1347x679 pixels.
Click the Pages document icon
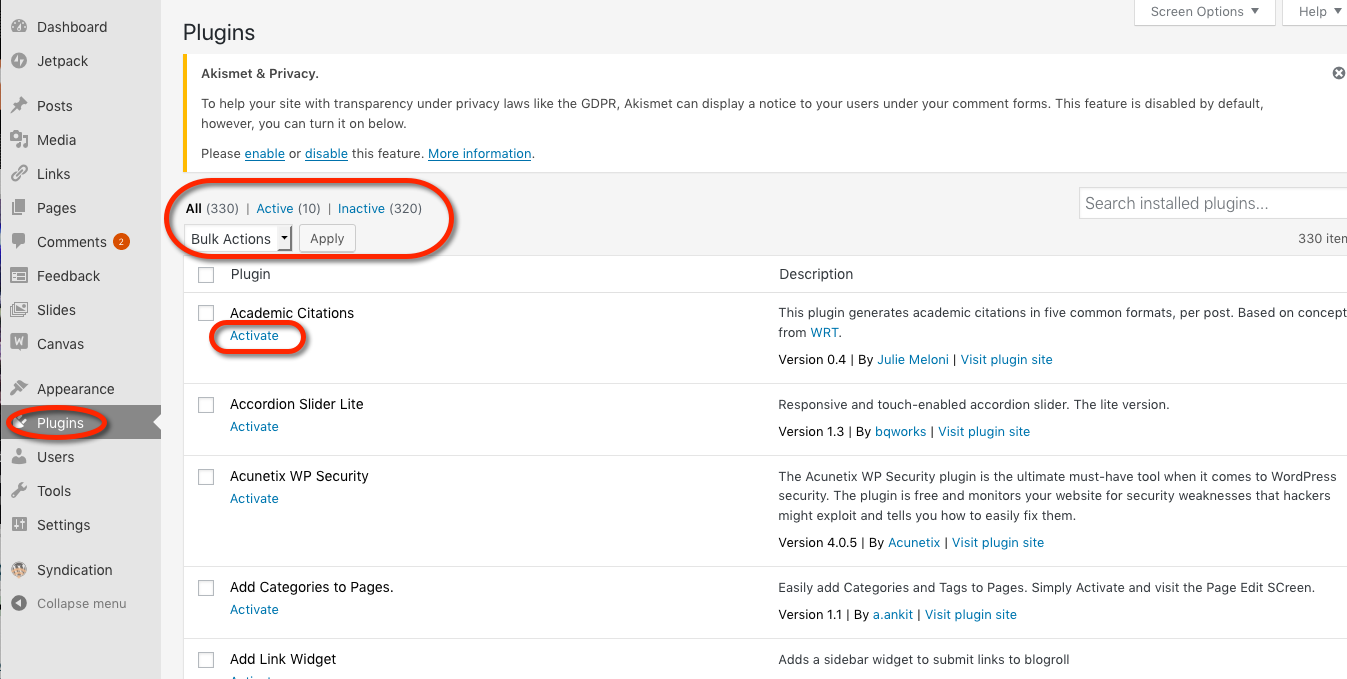pyautogui.click(x=19, y=208)
